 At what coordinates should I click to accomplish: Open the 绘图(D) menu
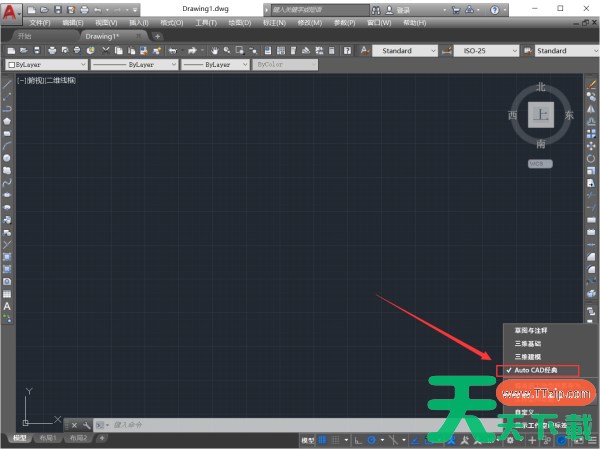coord(240,23)
